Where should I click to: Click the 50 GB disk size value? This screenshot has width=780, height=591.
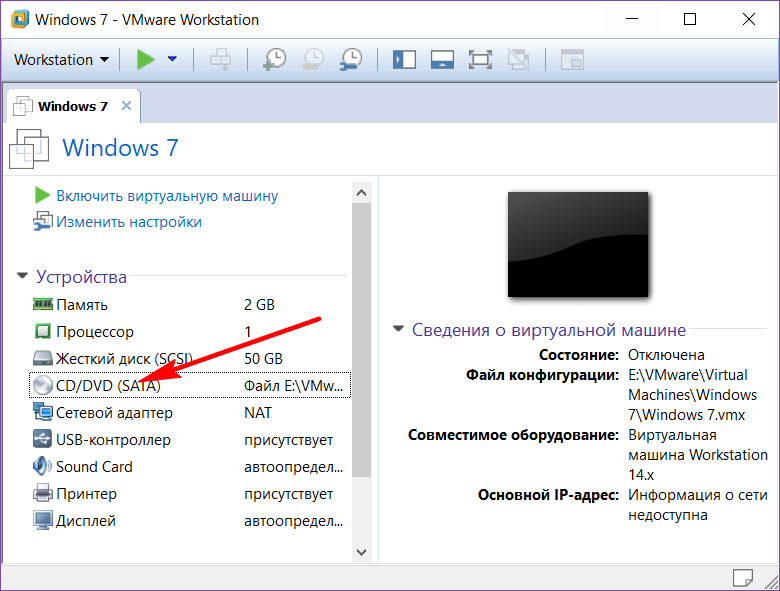coord(263,358)
